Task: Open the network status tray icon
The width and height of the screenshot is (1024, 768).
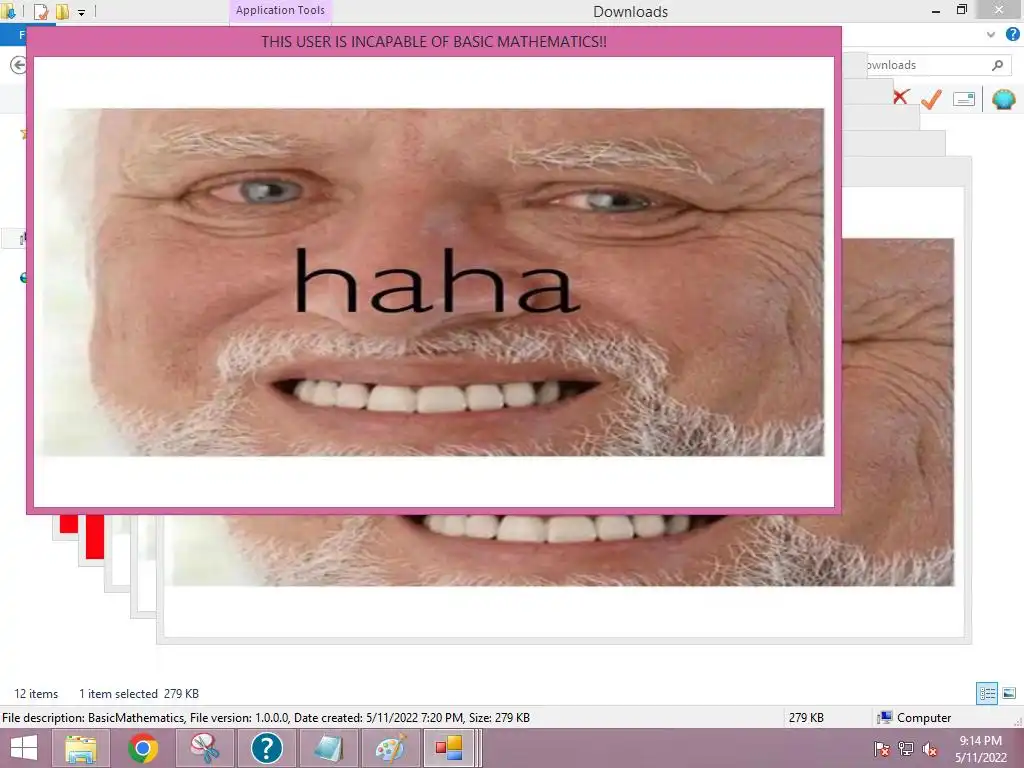Action: point(906,749)
